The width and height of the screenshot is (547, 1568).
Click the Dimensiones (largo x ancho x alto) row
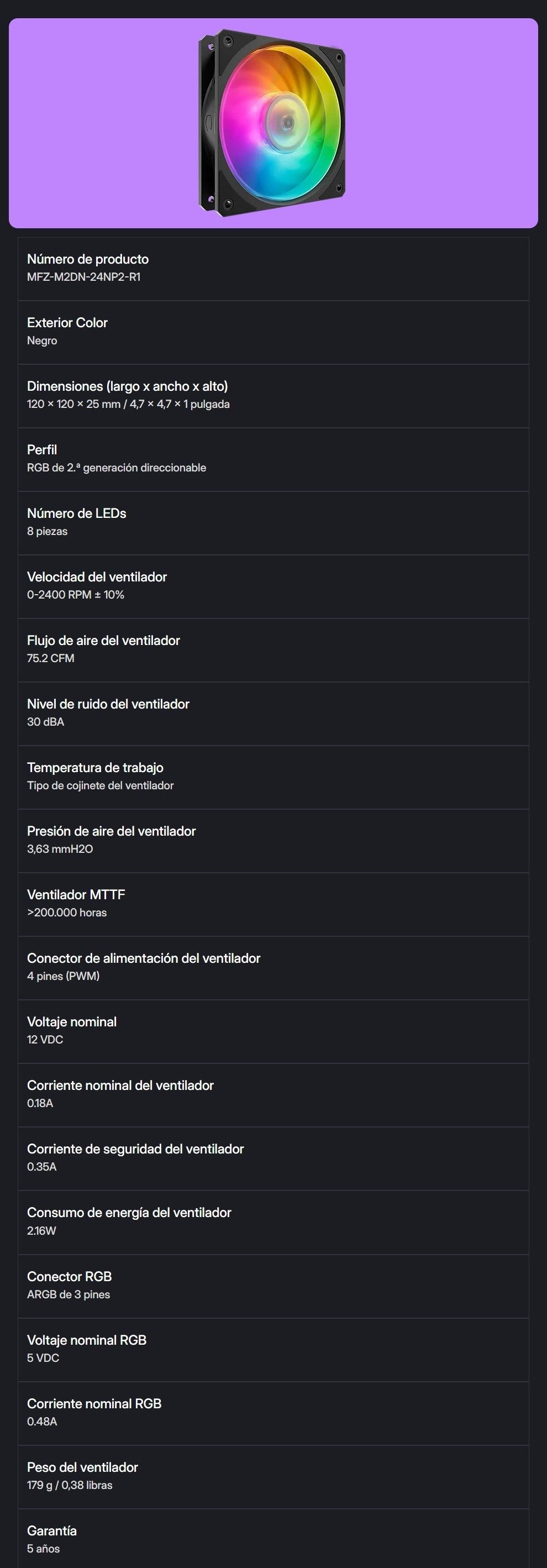click(273, 396)
